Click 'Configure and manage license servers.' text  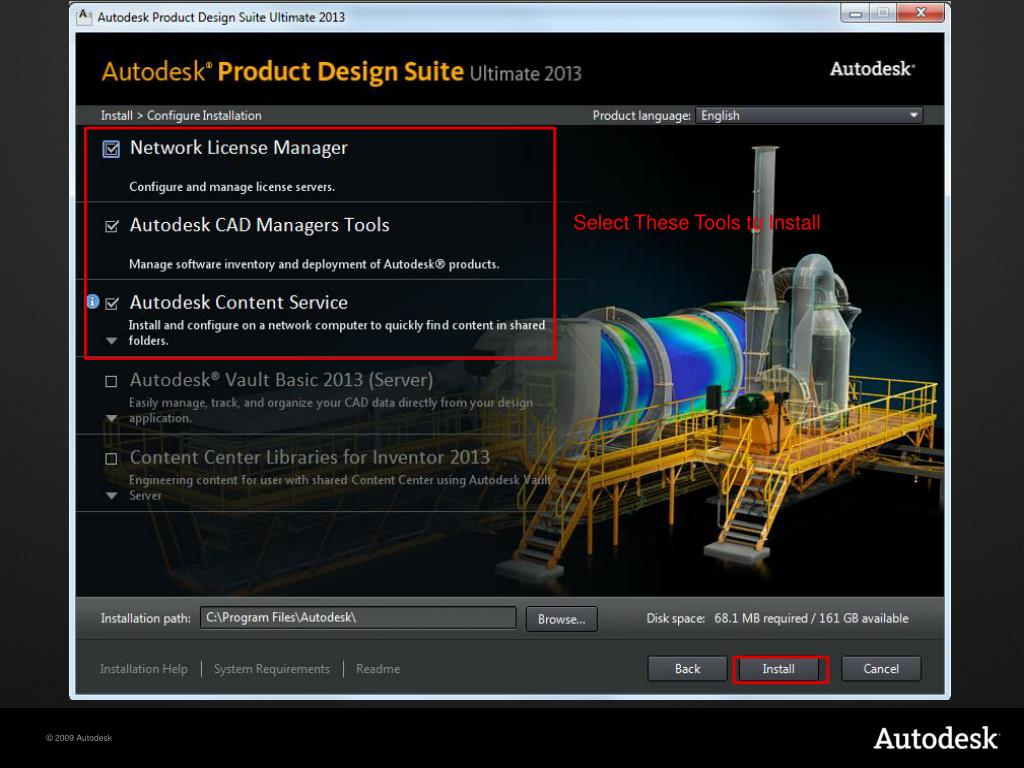[232, 187]
